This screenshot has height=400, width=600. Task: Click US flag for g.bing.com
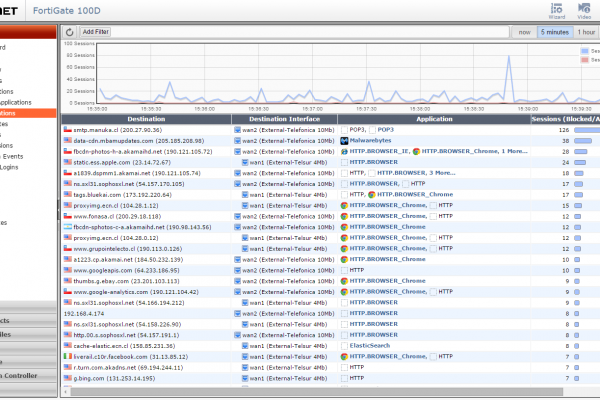(68, 378)
